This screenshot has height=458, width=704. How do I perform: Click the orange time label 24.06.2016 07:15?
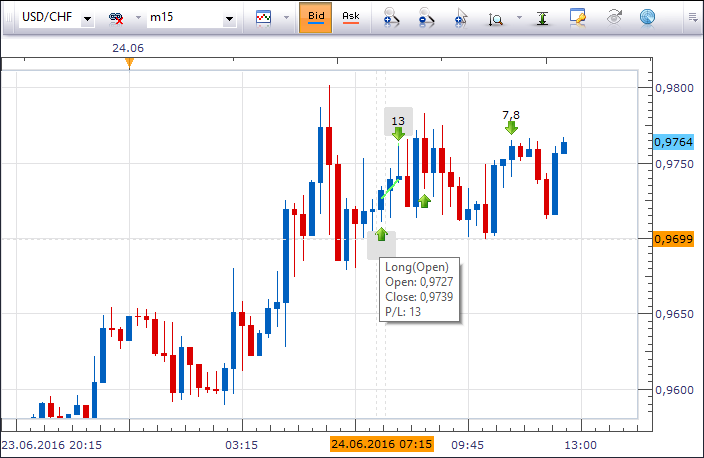pyautogui.click(x=382, y=444)
